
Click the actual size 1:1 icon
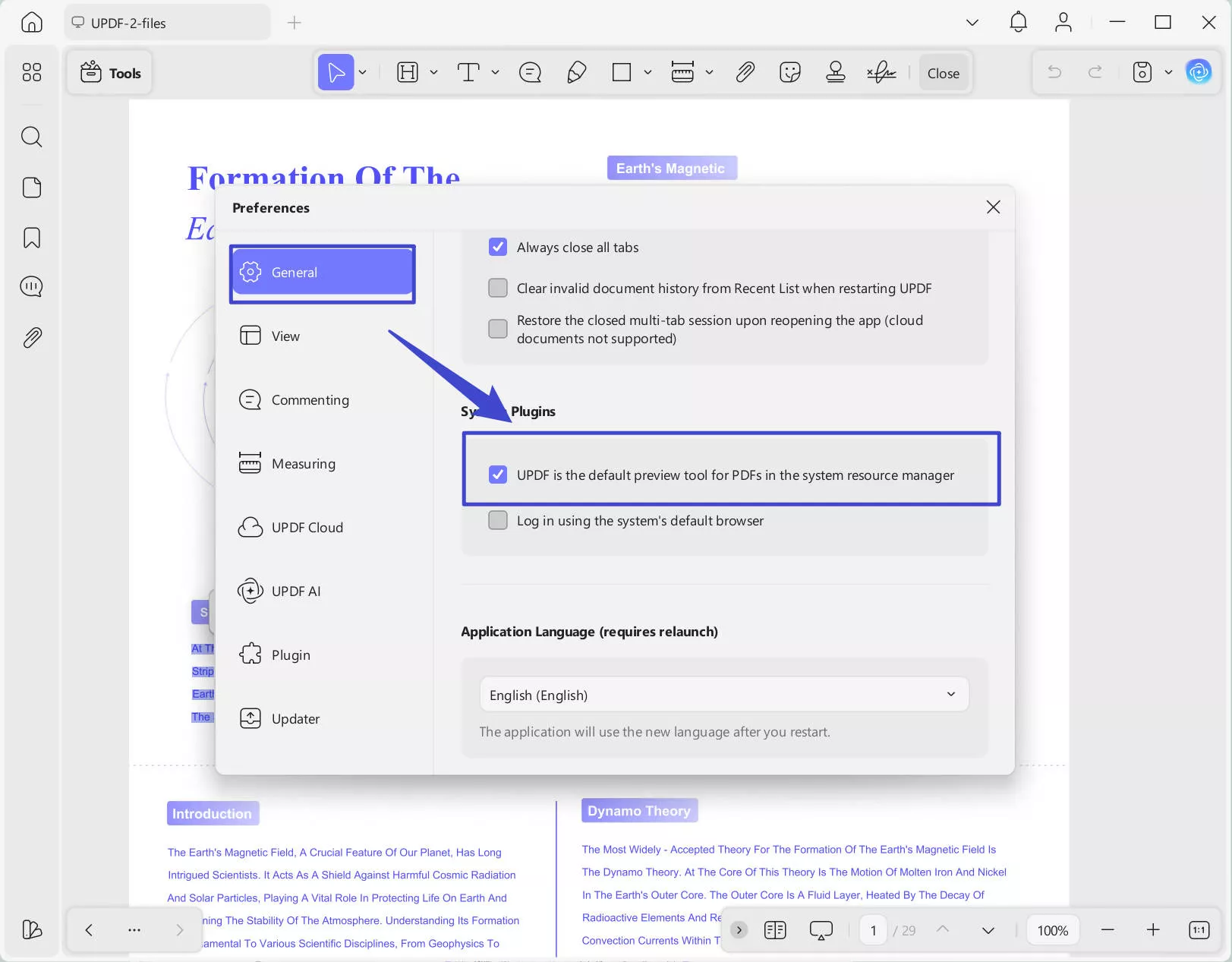click(1199, 930)
